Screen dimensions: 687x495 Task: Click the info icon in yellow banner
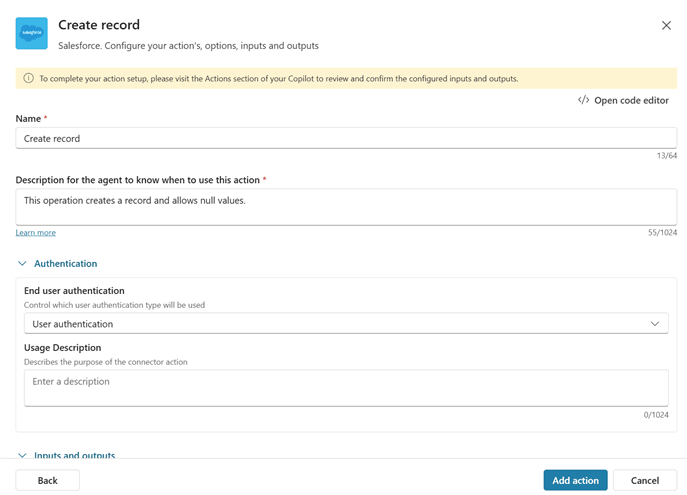(28, 78)
